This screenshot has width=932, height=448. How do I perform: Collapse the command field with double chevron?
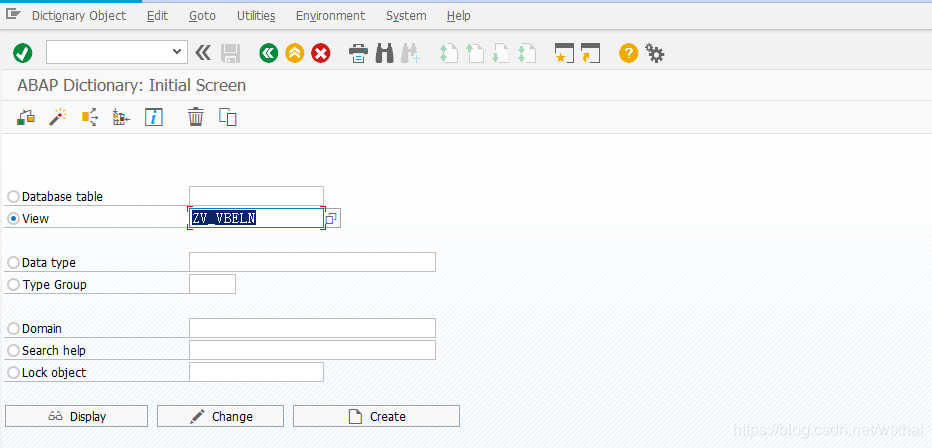[x=203, y=53]
